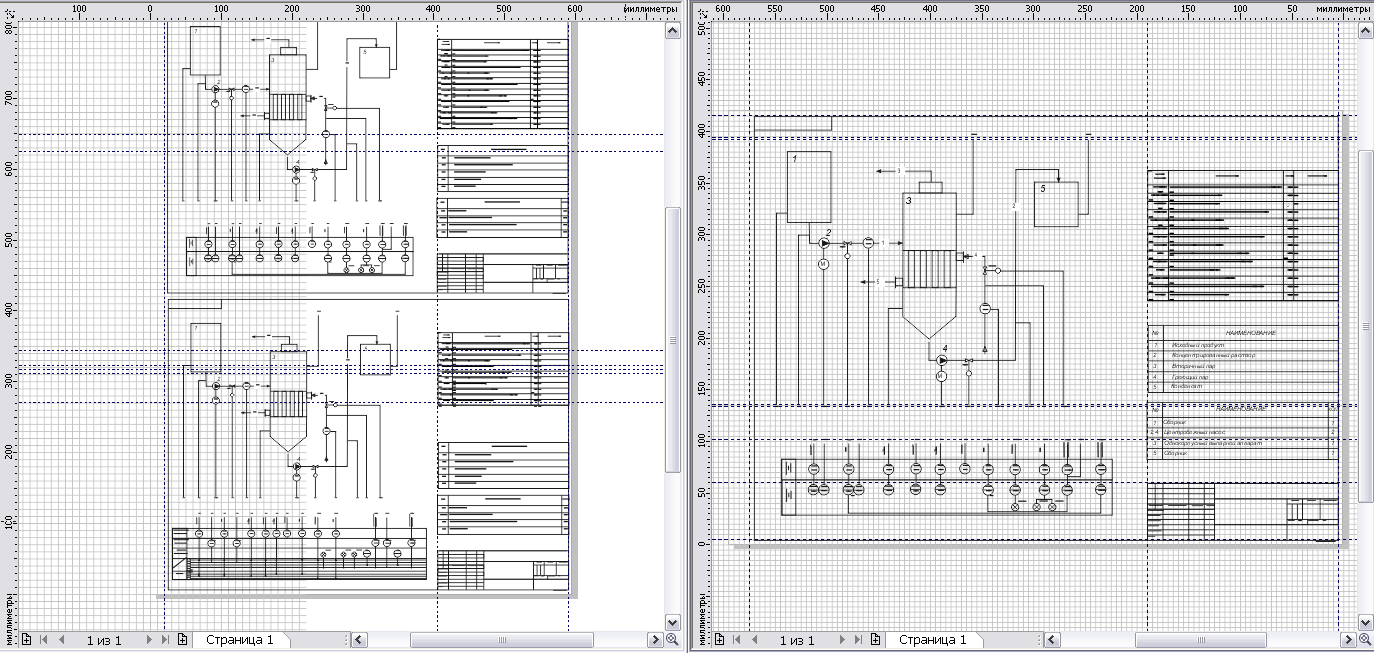Go to previous page in right window
The width and height of the screenshot is (1374, 653).
[754, 640]
